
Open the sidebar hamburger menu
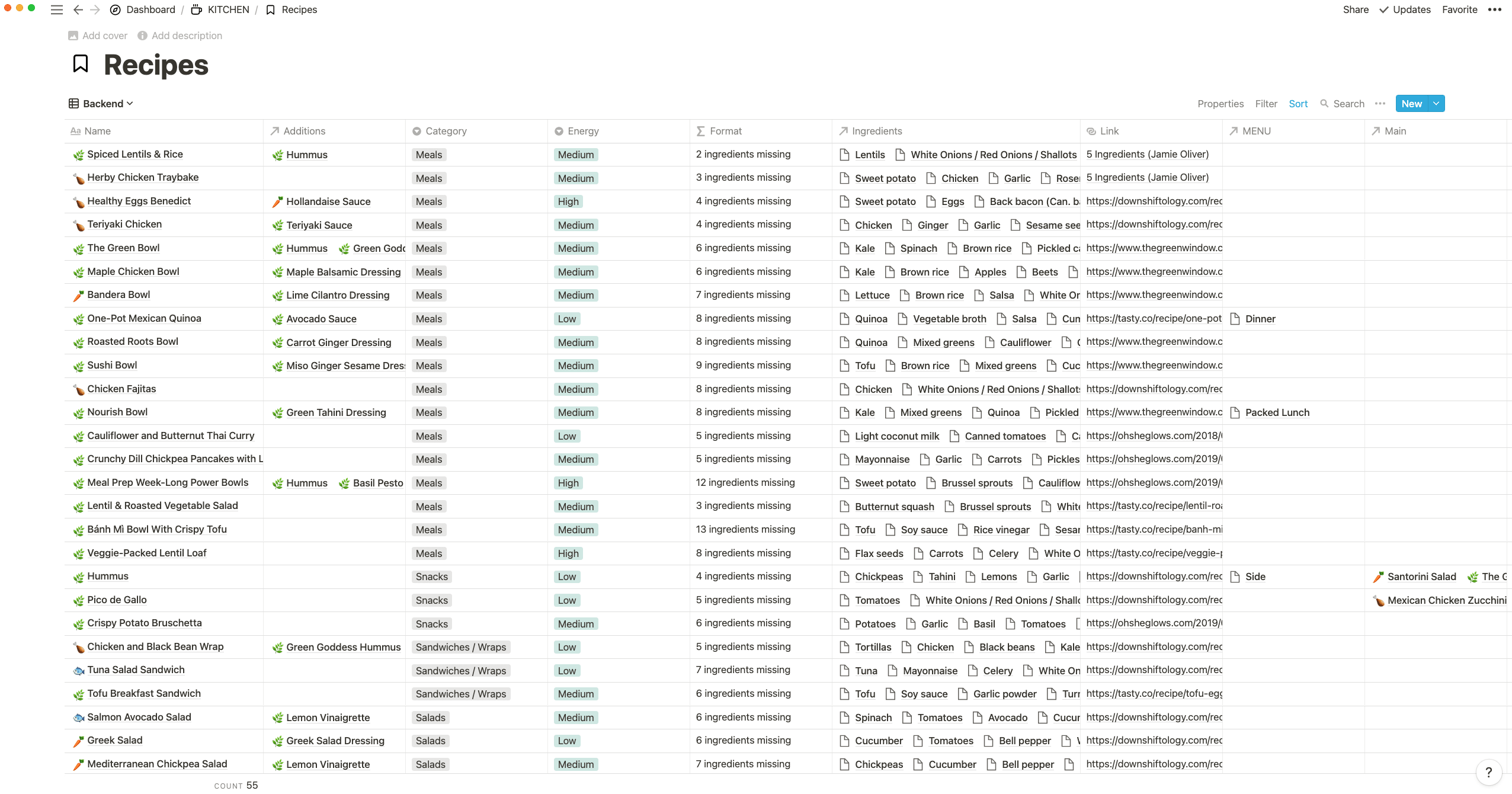coord(57,9)
